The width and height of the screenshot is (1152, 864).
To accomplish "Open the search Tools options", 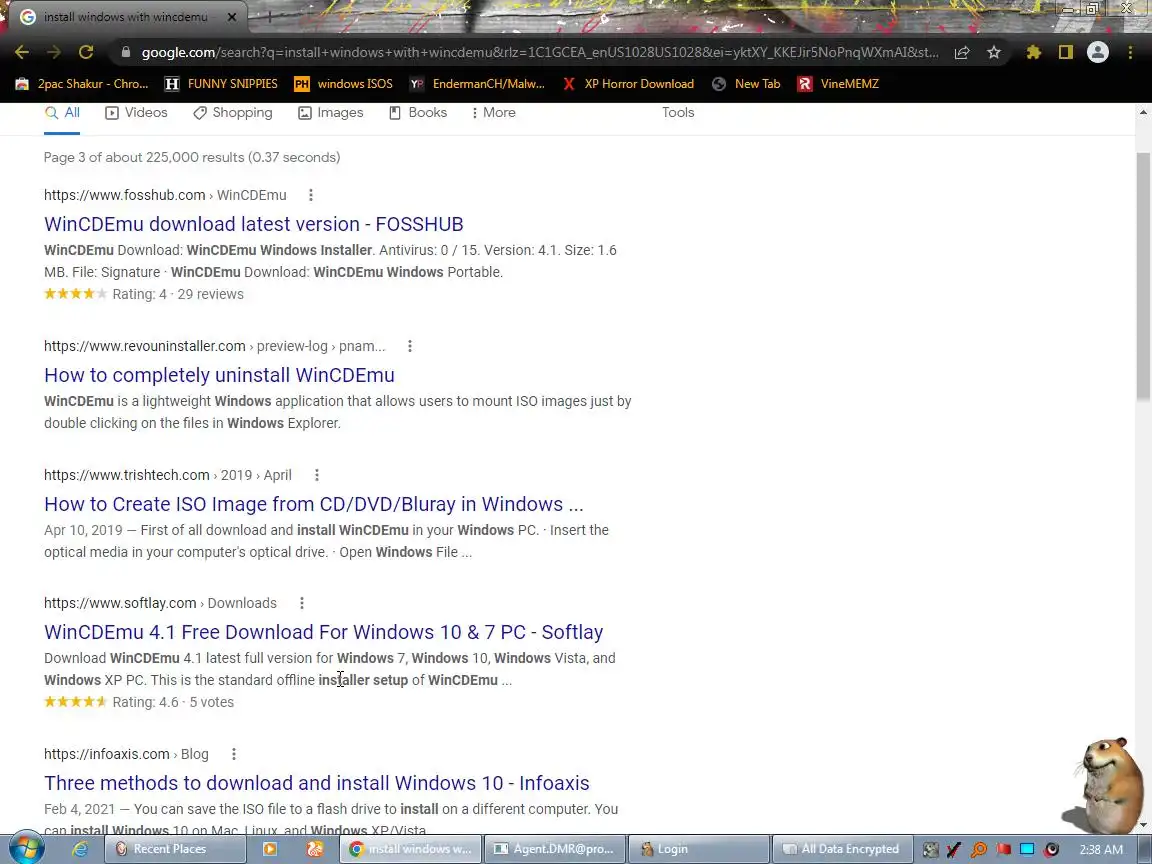I will tap(677, 112).
